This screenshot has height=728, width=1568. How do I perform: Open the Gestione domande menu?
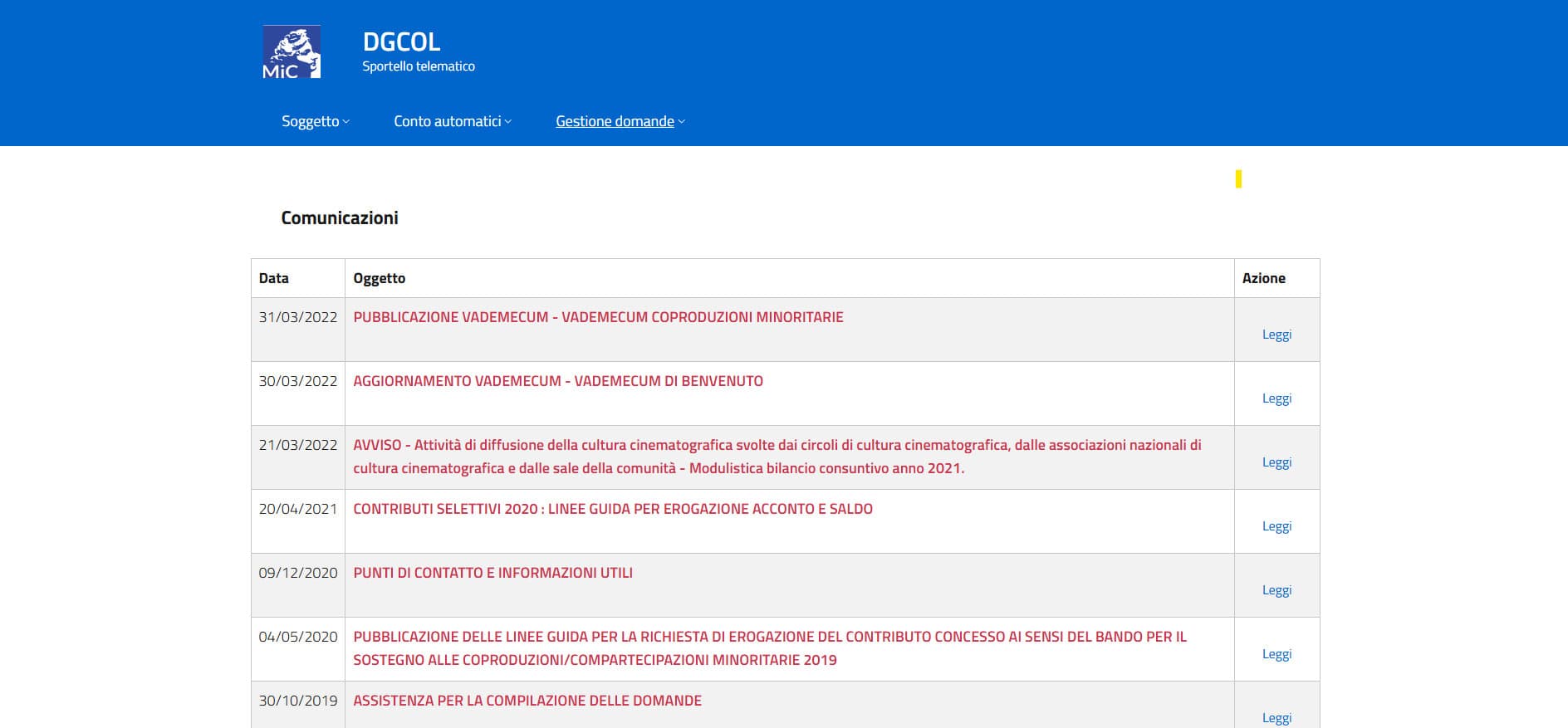[x=620, y=121]
